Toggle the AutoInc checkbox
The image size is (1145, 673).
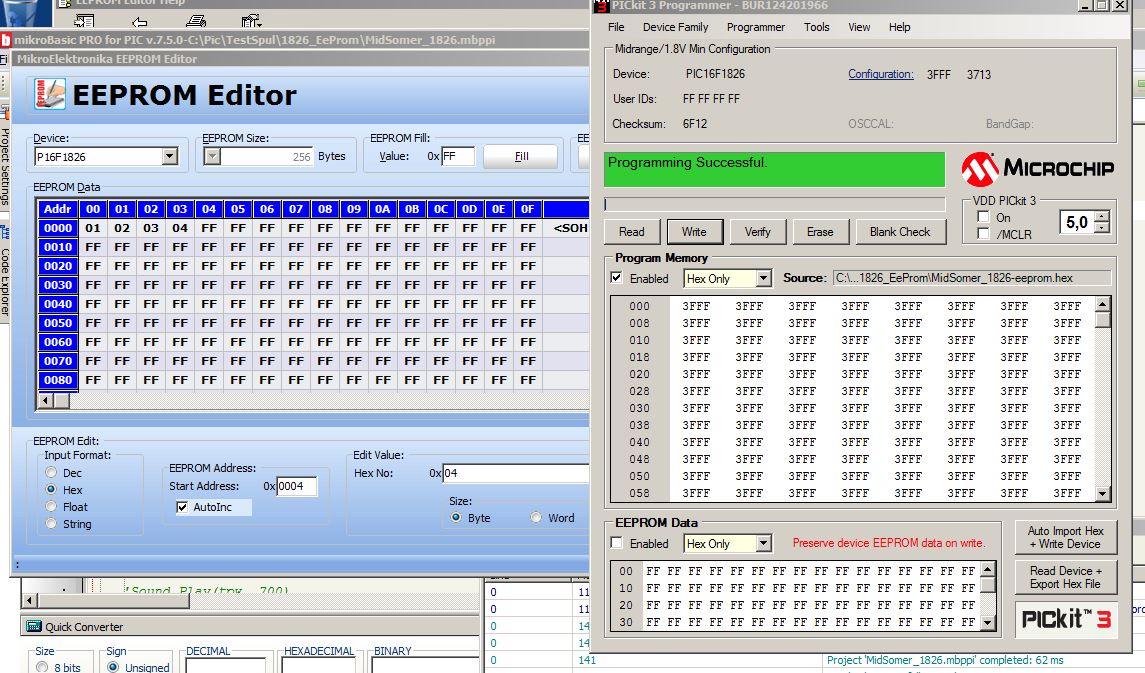[x=182, y=507]
